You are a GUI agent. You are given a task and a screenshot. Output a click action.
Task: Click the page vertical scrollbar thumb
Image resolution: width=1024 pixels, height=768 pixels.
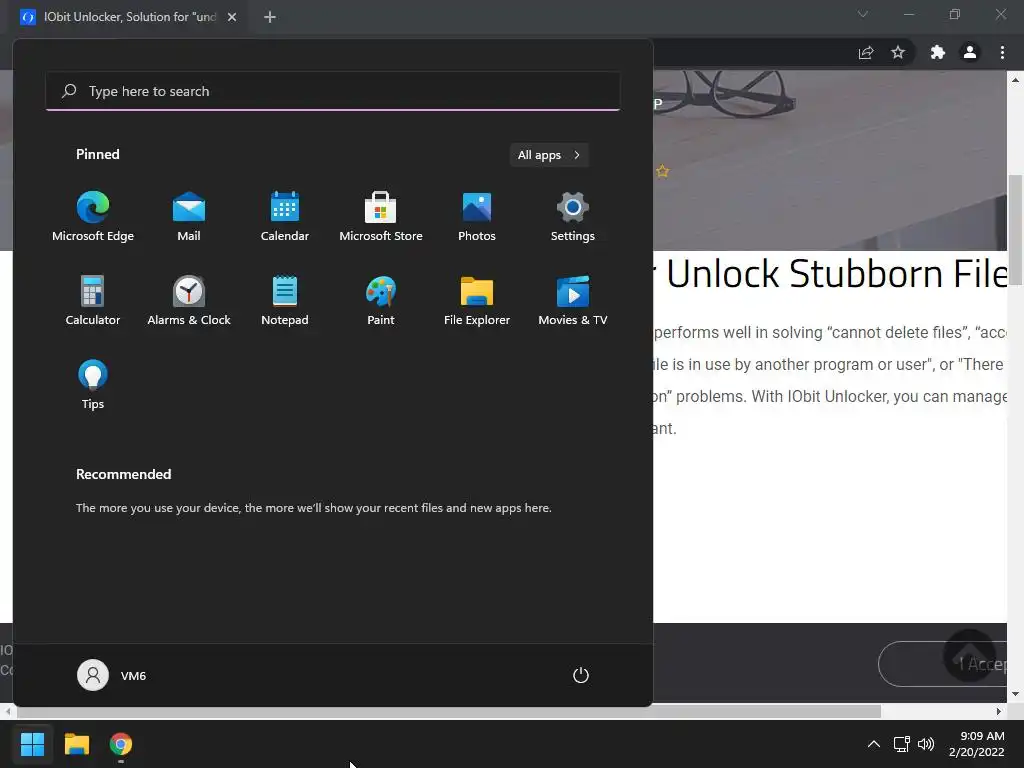(x=1016, y=230)
